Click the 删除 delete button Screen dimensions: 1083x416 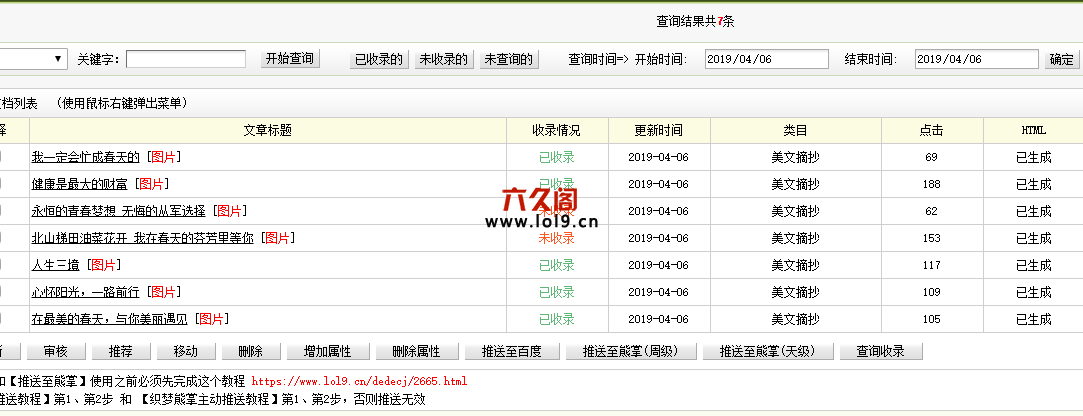(x=250, y=352)
